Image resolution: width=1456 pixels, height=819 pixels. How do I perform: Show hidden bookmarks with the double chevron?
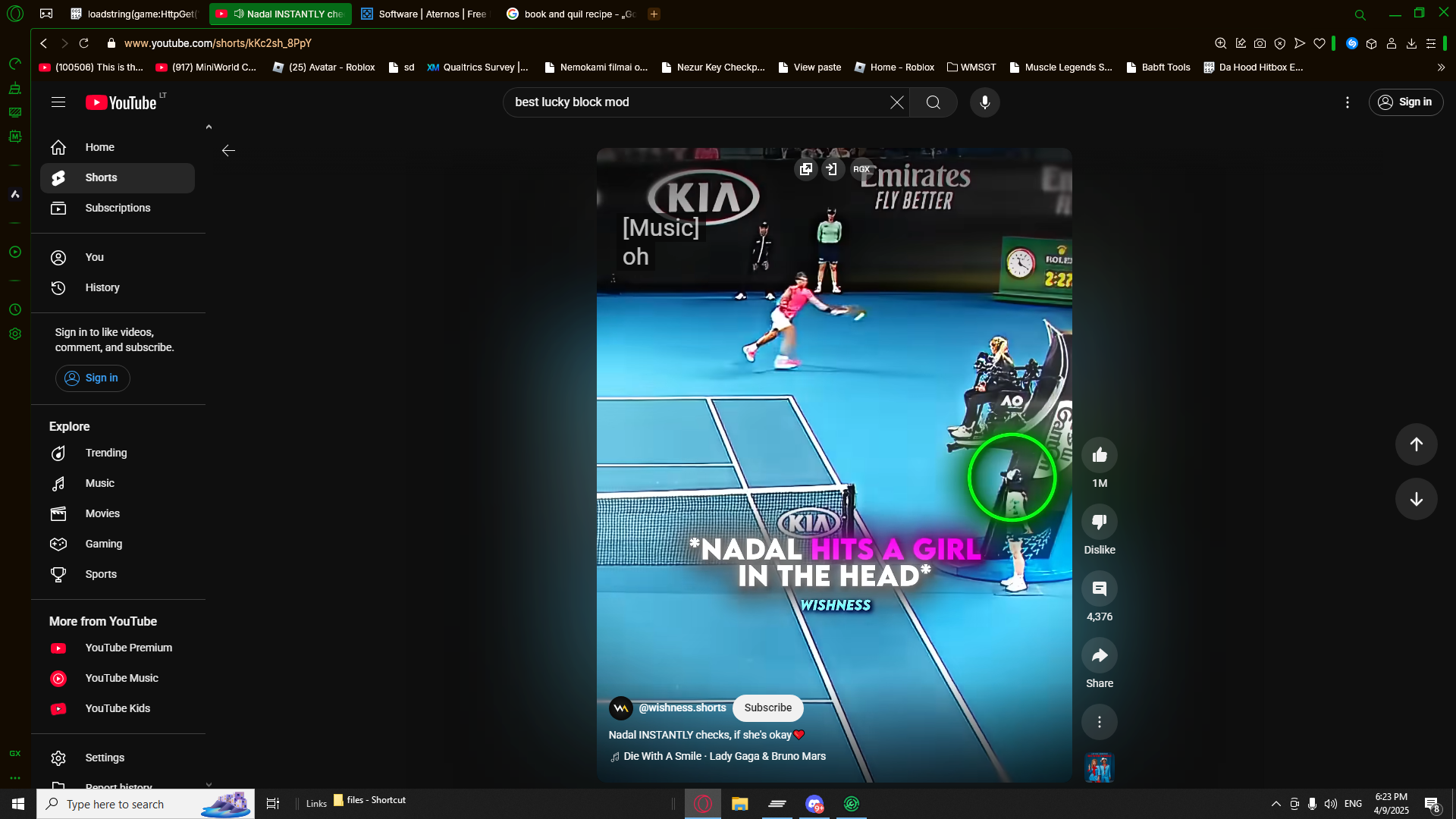(x=1441, y=67)
